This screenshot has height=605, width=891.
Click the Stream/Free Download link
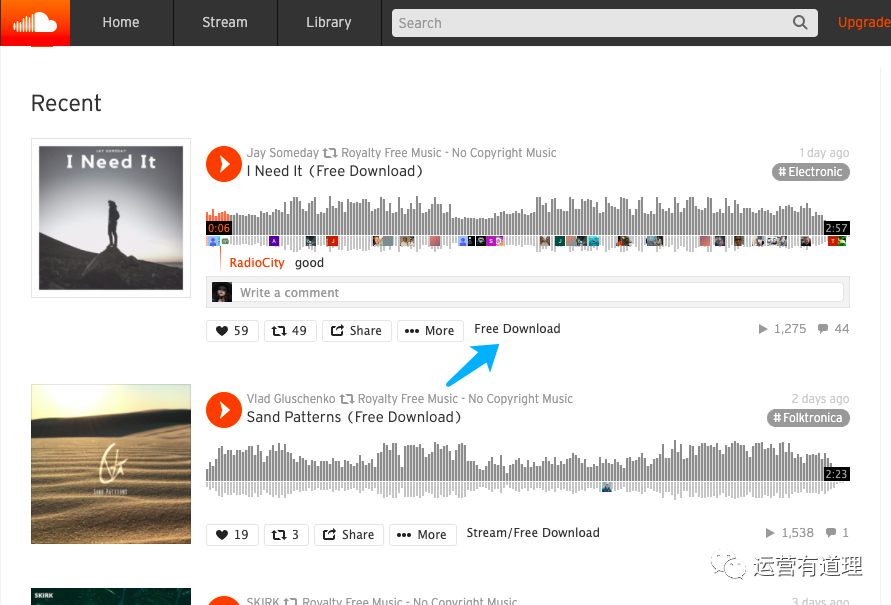pos(533,533)
